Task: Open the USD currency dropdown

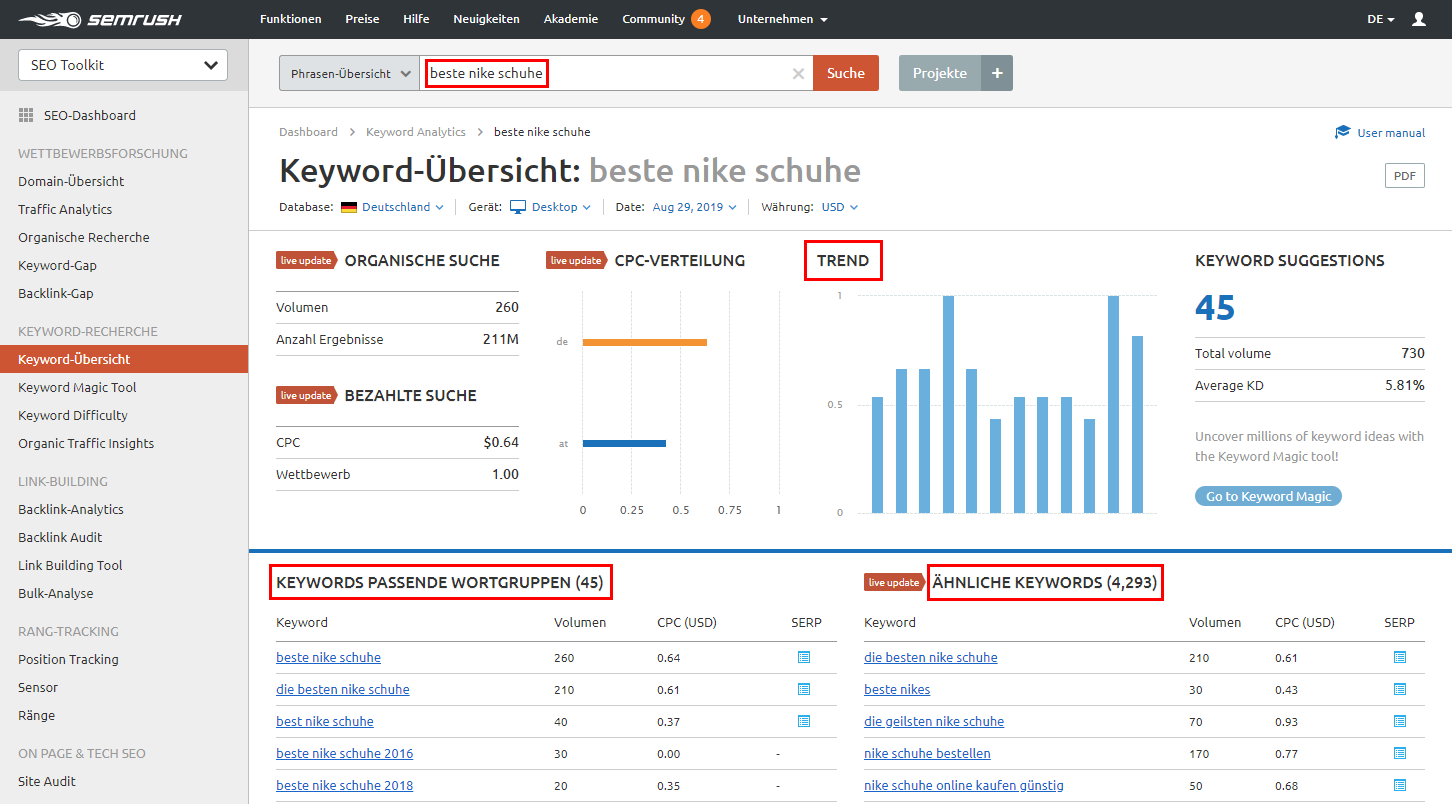Action: [840, 207]
